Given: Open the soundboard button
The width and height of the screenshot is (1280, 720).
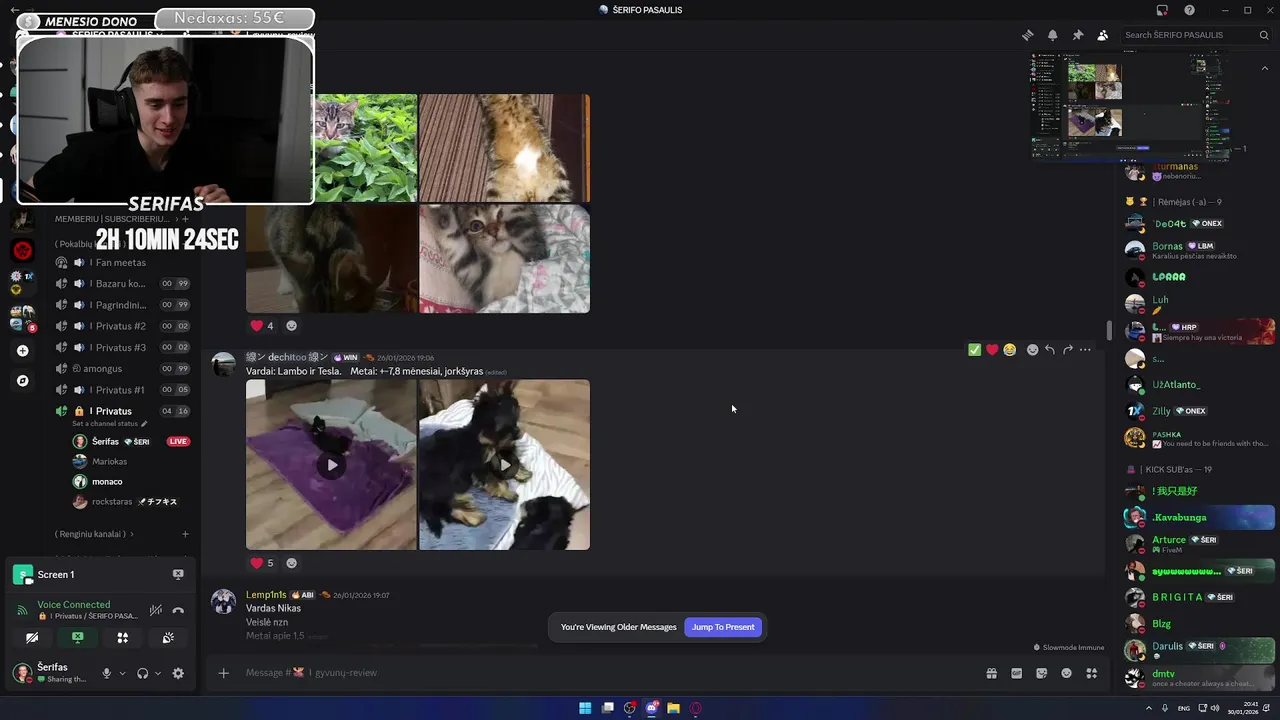Looking at the screenshot, I should click(x=168, y=637).
